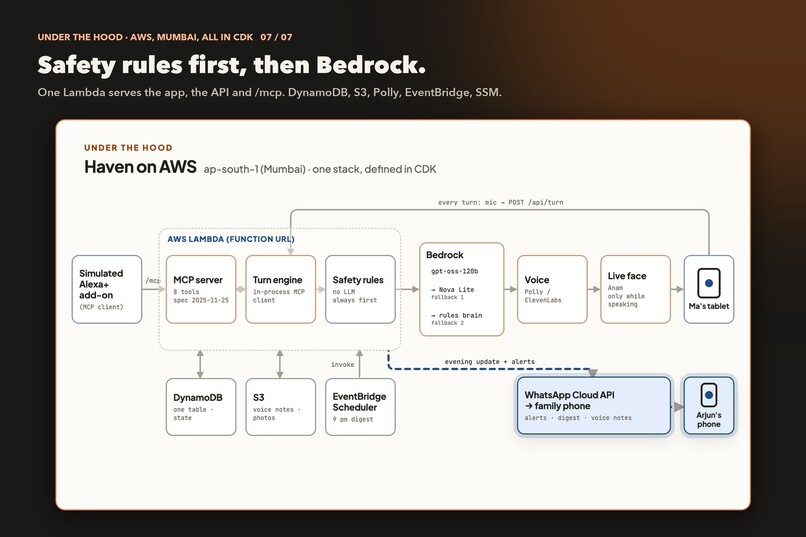Click the 'every turn: mic → POST /api/turn' label
806x537 pixels.
501,202
